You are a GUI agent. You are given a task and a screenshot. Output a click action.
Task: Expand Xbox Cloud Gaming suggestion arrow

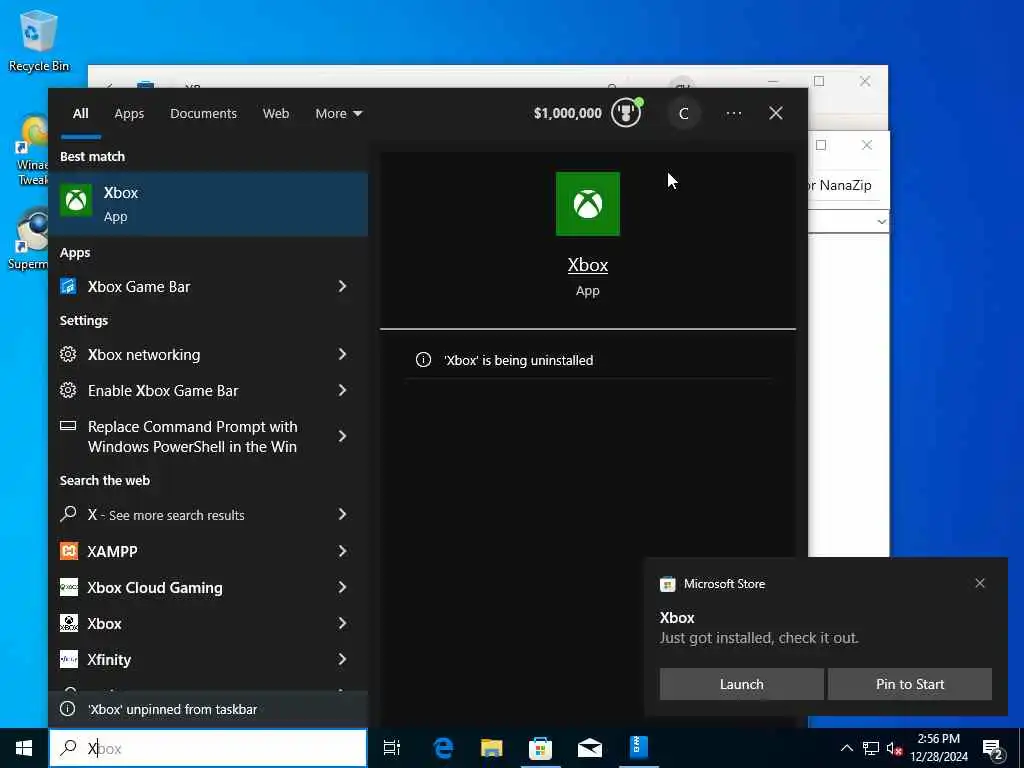point(342,588)
